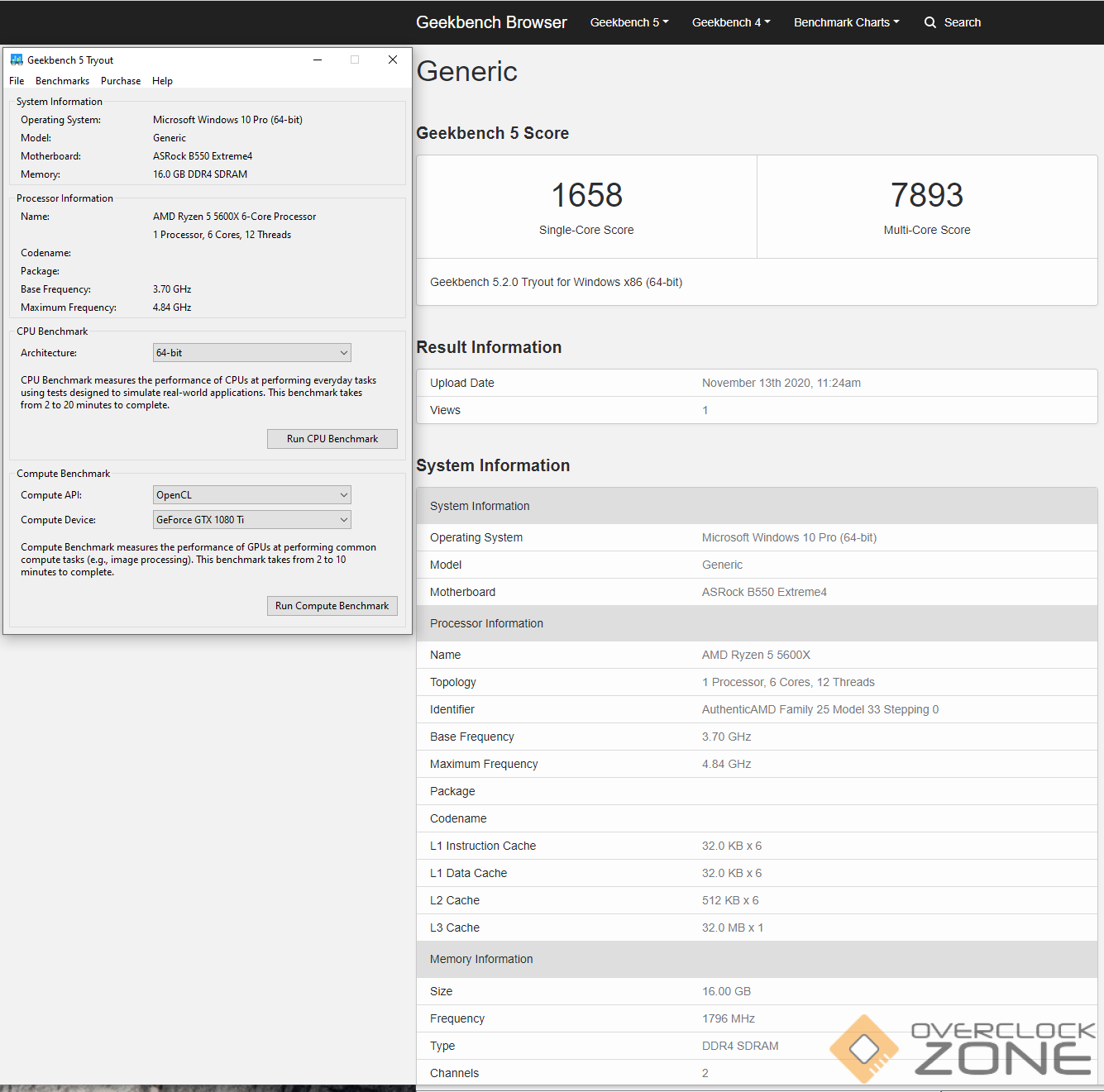This screenshot has width=1104, height=1092.
Task: Maximize the Geekbench 5 Tryout window
Action: (x=355, y=60)
